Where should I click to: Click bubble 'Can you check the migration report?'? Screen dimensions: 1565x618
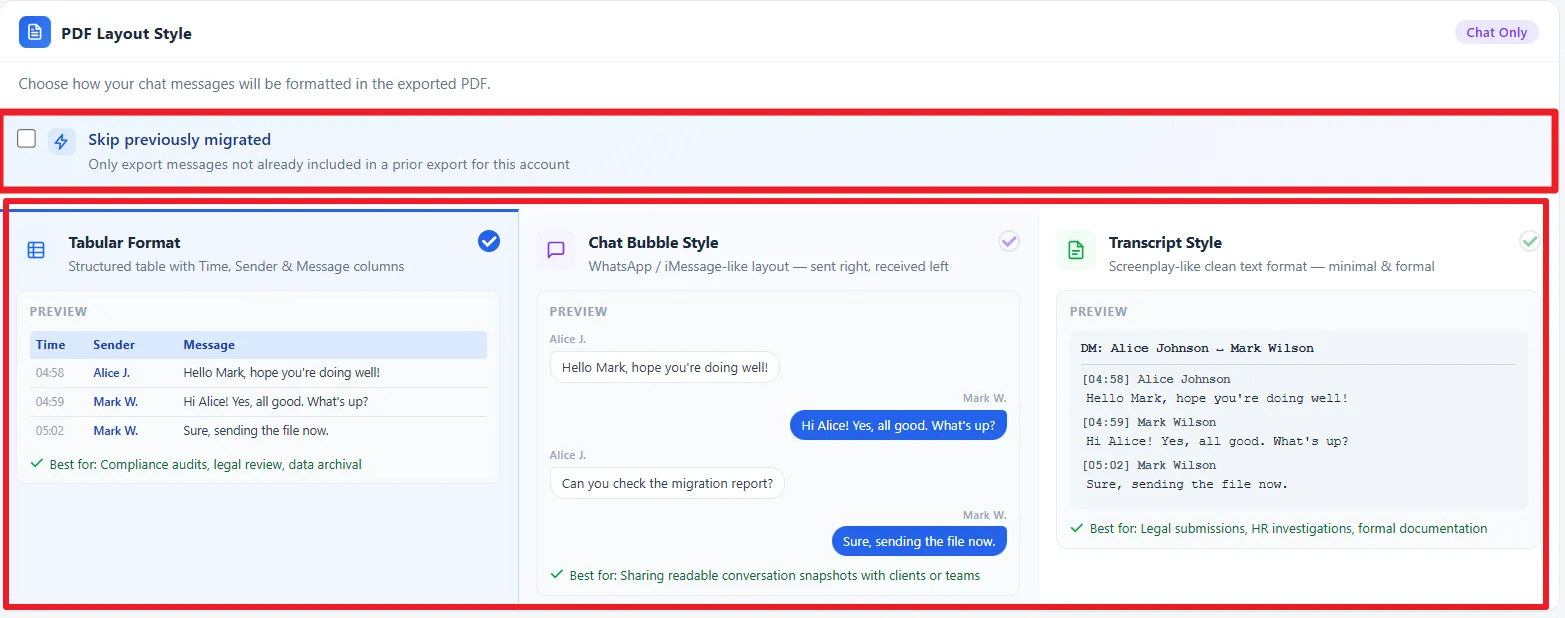coord(668,483)
